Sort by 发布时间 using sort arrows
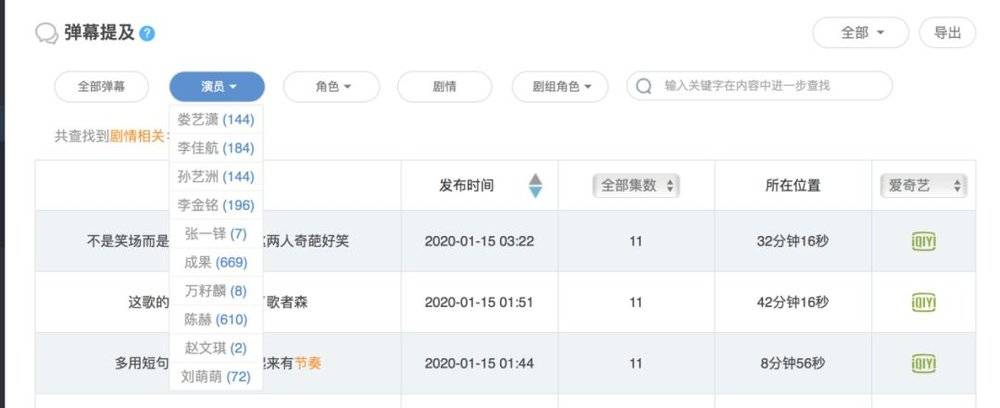The image size is (1000, 408). coord(535,186)
